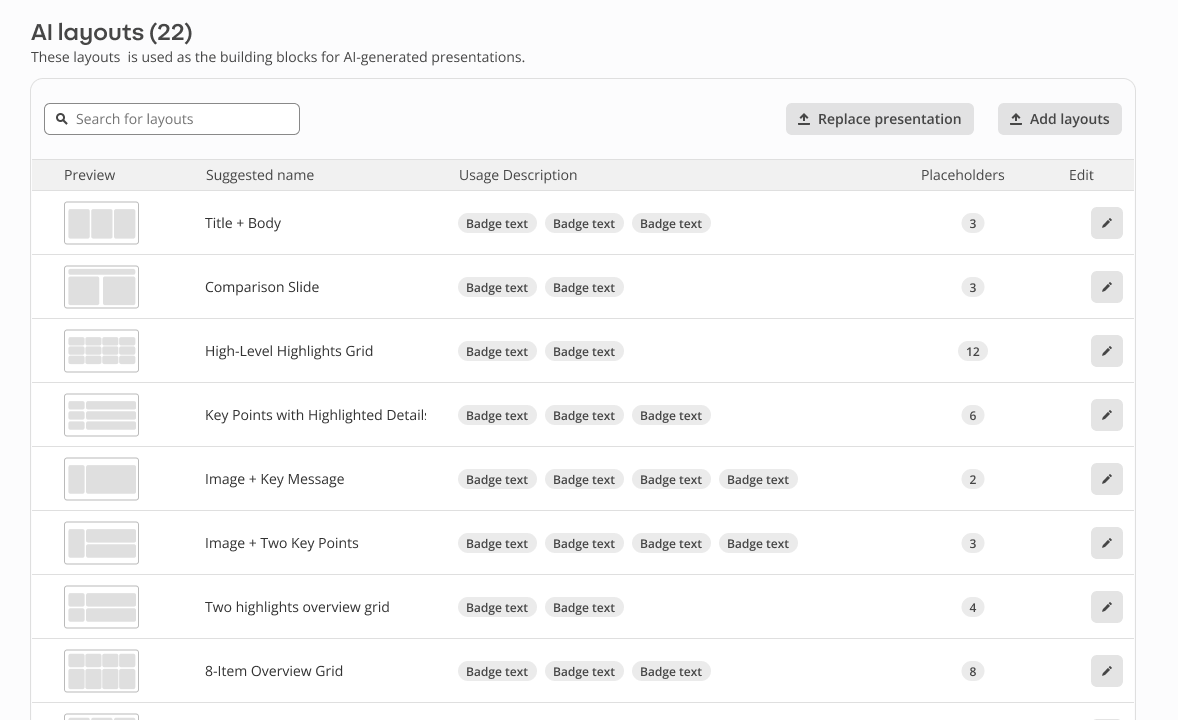Screen dimensions: 1178x720
Task: Click third Badge text in 8-Item Overview Grid row
Action: tap(671, 670)
